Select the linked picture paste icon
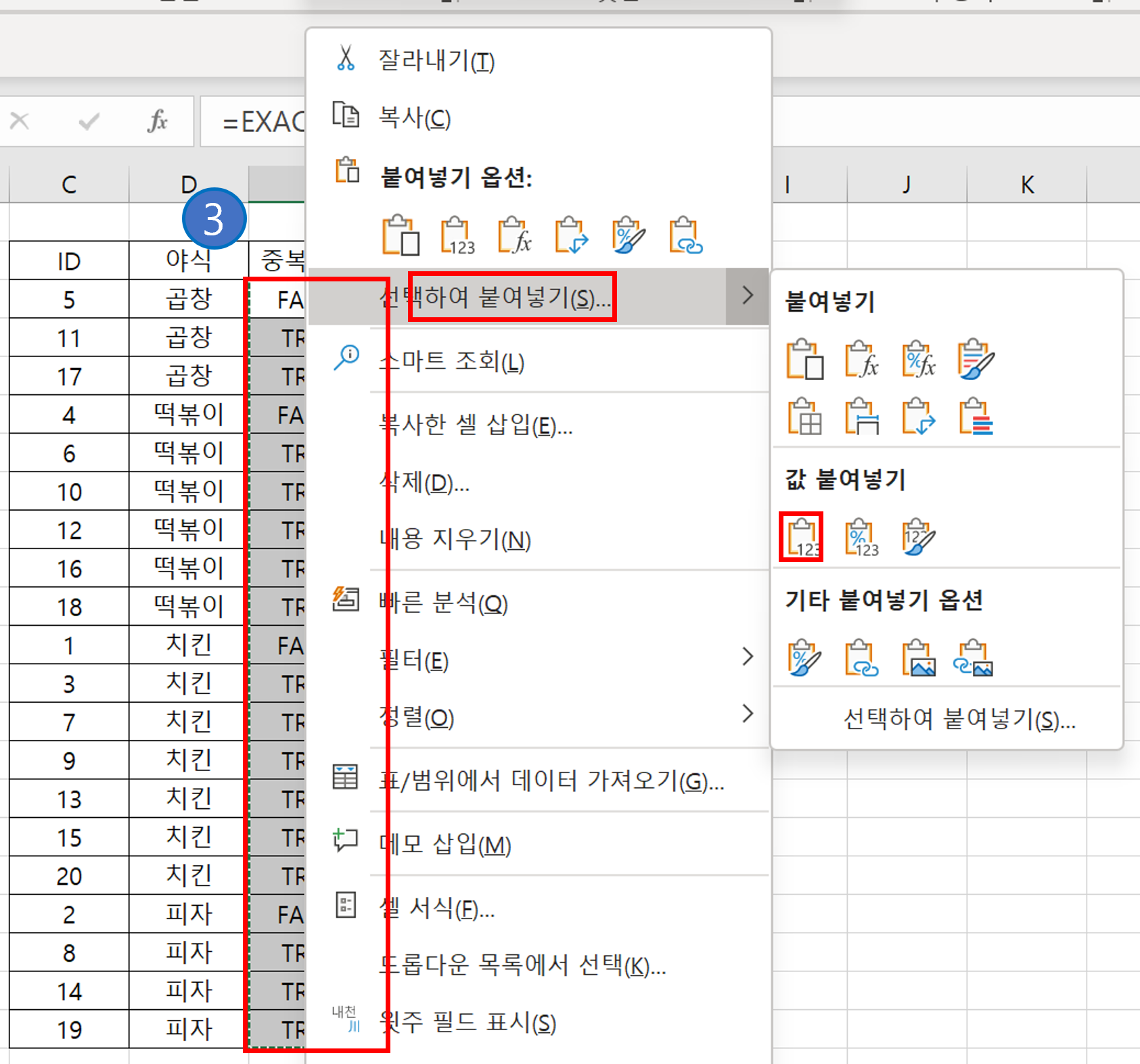Viewport: 1140px width, 1064px height. 974,658
